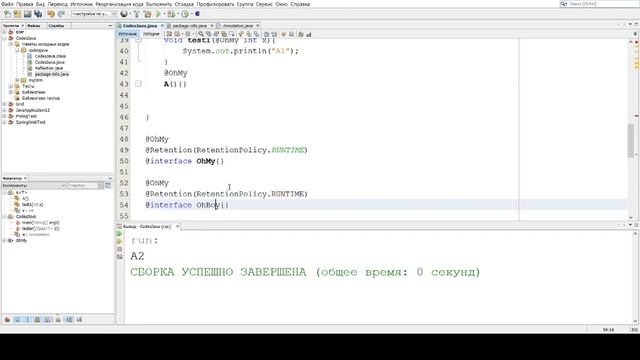Select CodesJava.java in project tree
The image size is (640, 360).
[49, 62]
